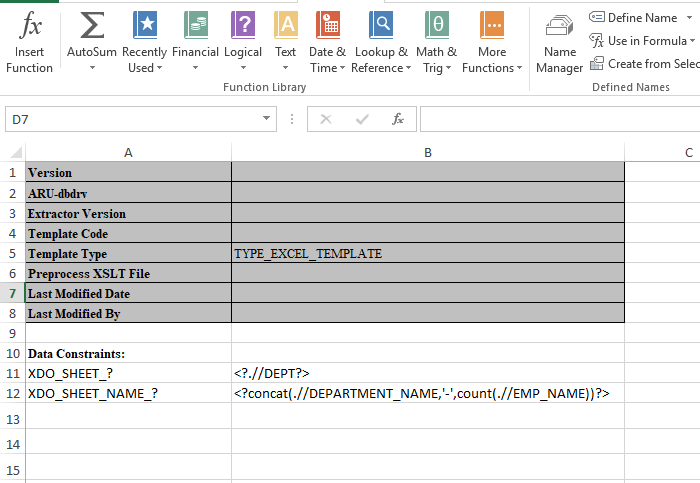The height and width of the screenshot is (483, 700).
Task: Open Financial functions menu
Action: [195, 42]
